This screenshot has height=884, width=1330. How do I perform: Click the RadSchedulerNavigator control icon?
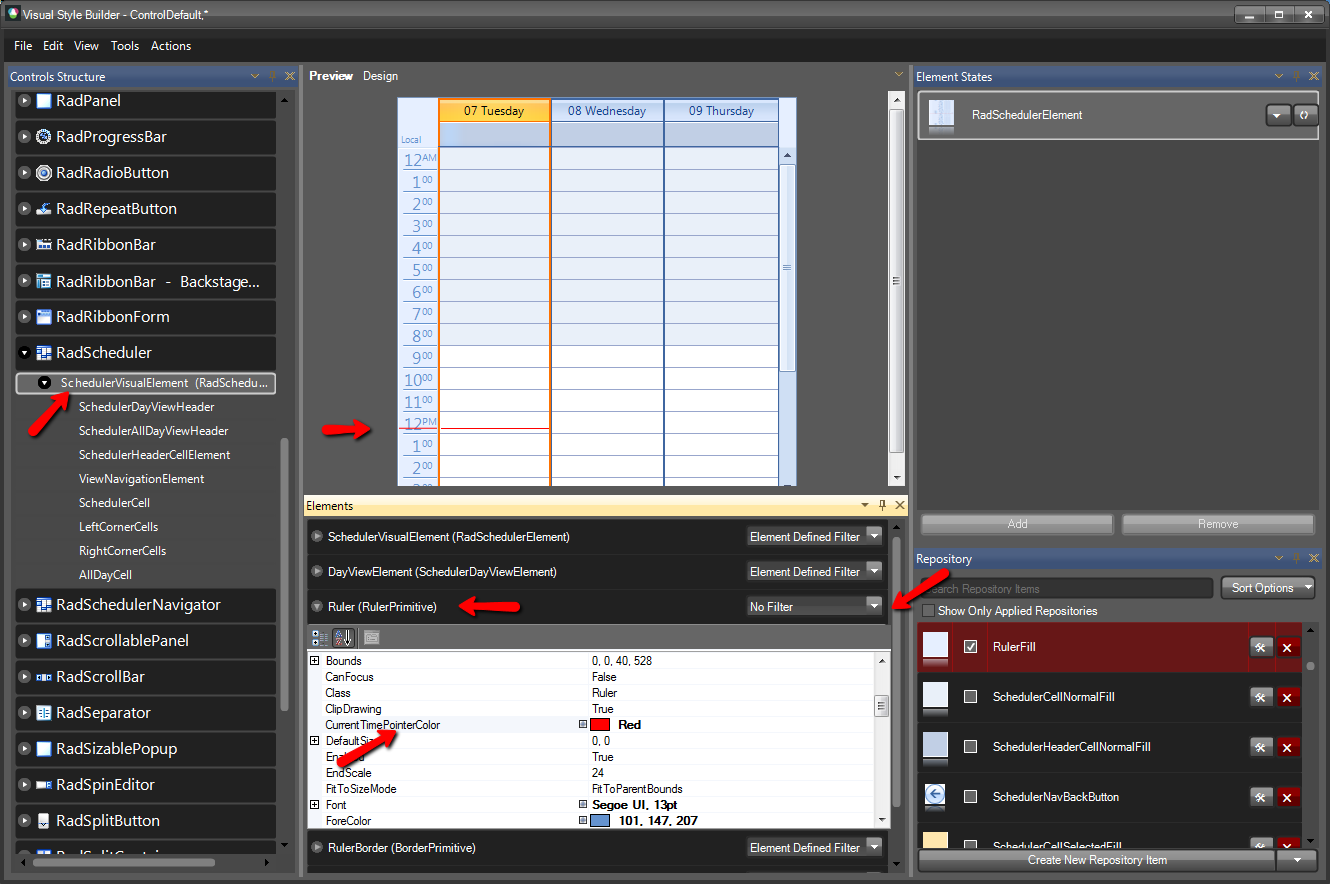(44, 605)
